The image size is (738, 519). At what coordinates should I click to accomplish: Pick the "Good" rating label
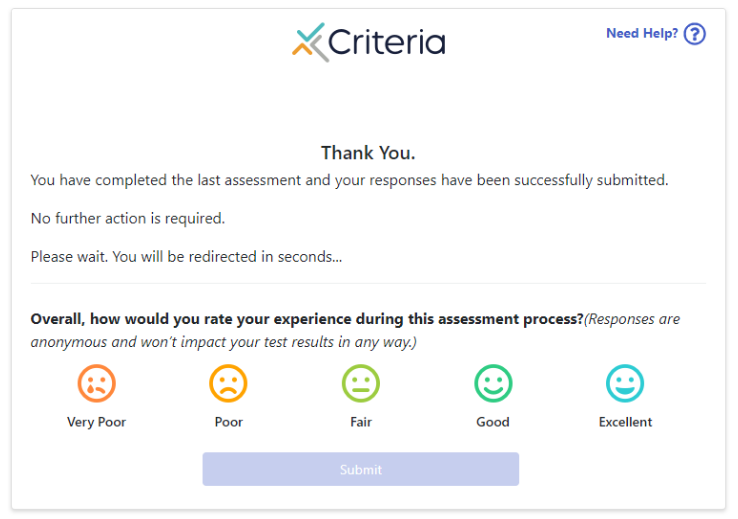[x=493, y=422]
